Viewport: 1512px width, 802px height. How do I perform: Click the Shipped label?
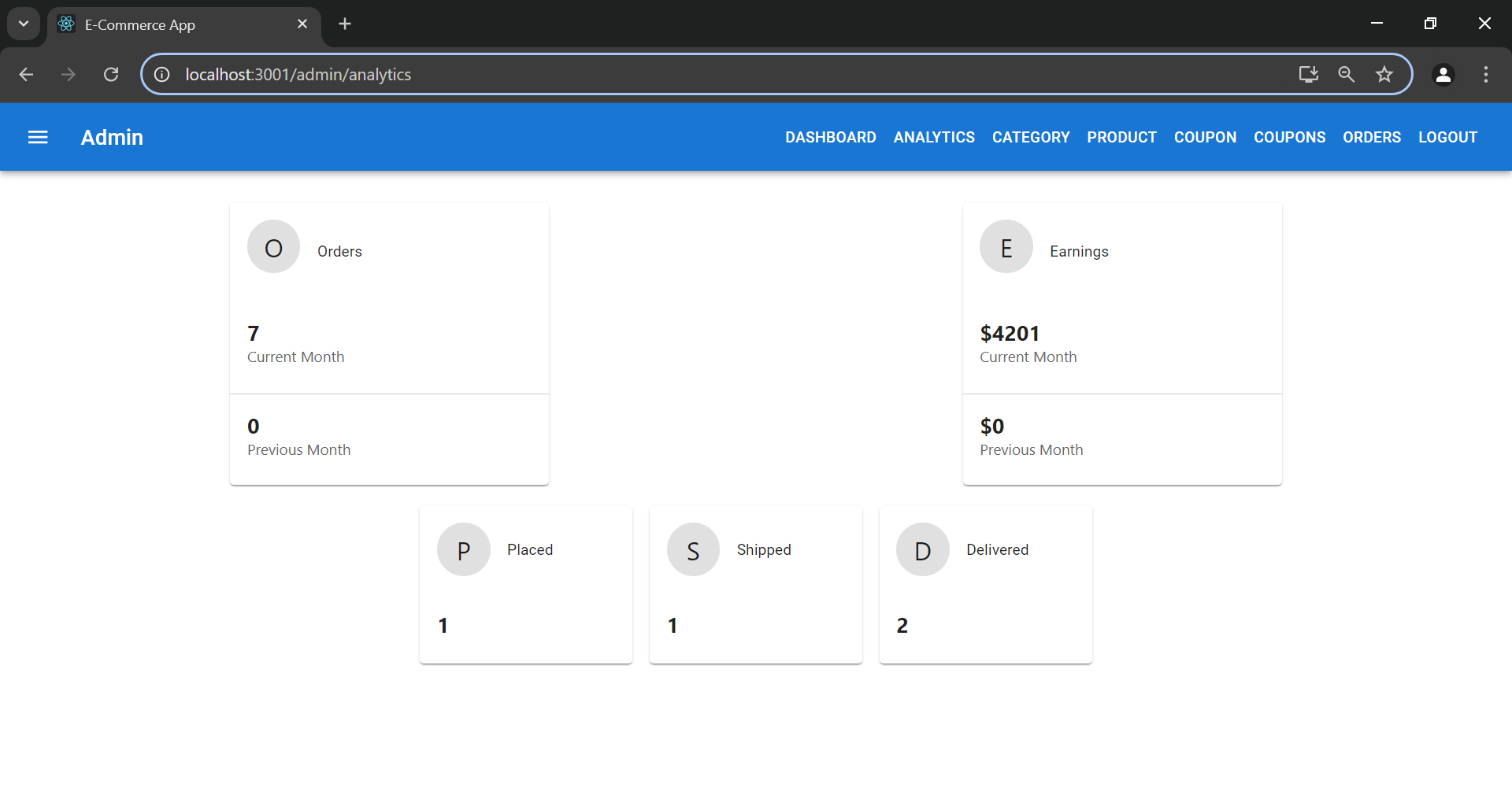click(764, 549)
